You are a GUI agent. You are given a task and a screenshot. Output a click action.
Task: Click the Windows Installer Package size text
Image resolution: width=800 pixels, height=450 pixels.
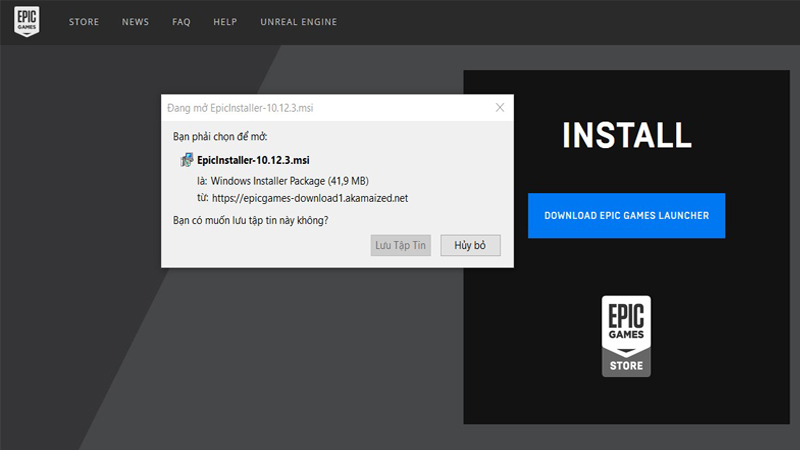[x=289, y=181]
